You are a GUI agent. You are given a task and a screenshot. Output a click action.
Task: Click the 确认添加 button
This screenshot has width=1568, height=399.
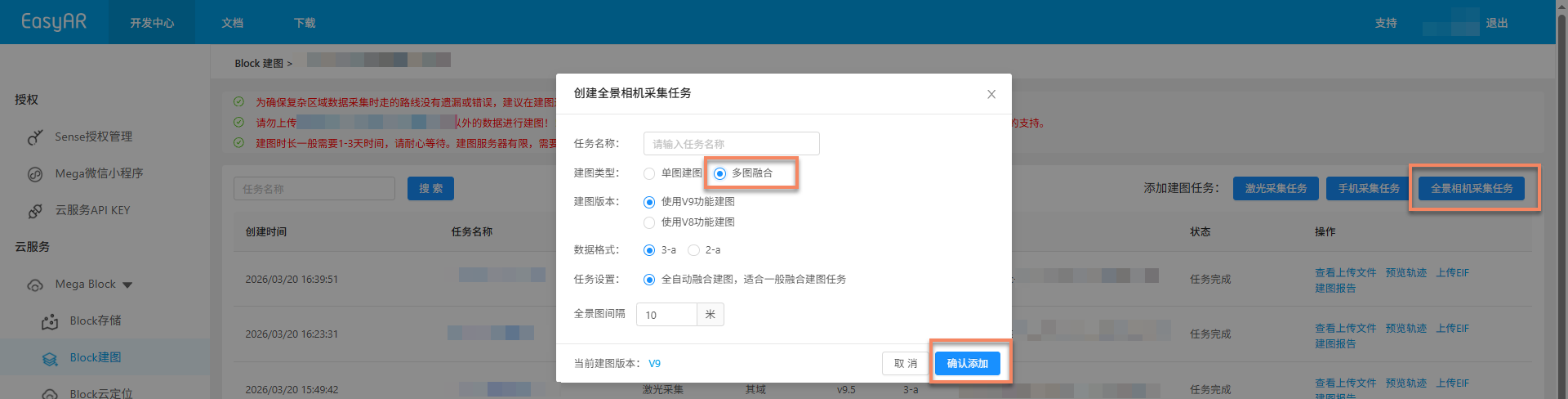[x=967, y=364]
